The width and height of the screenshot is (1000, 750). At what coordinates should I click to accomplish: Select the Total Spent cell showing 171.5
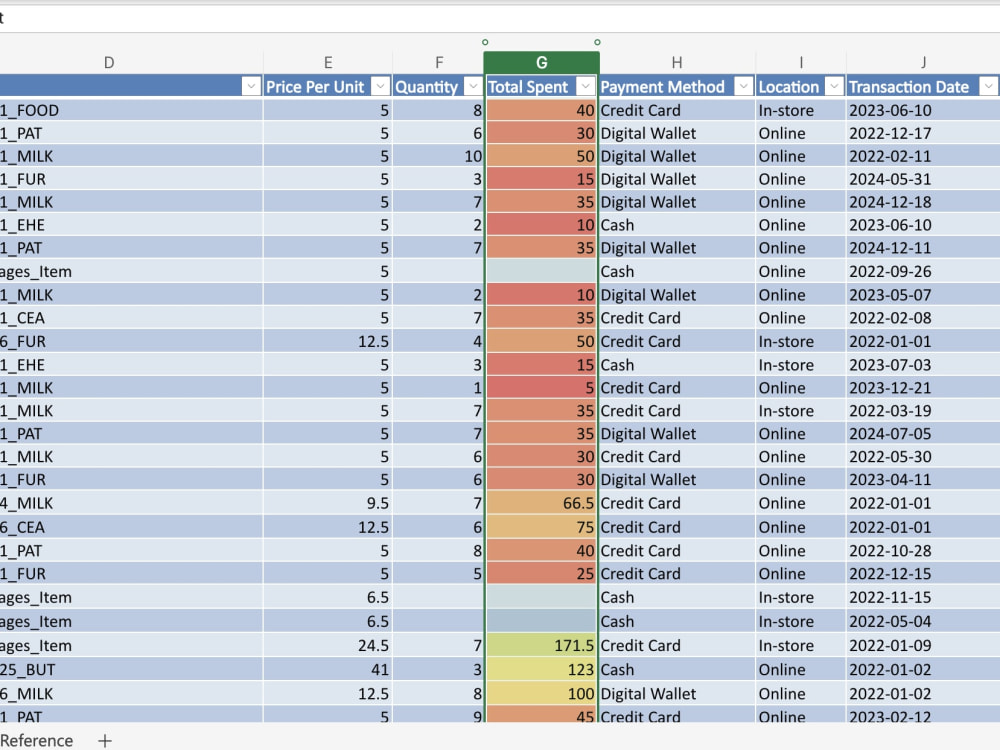pos(541,645)
